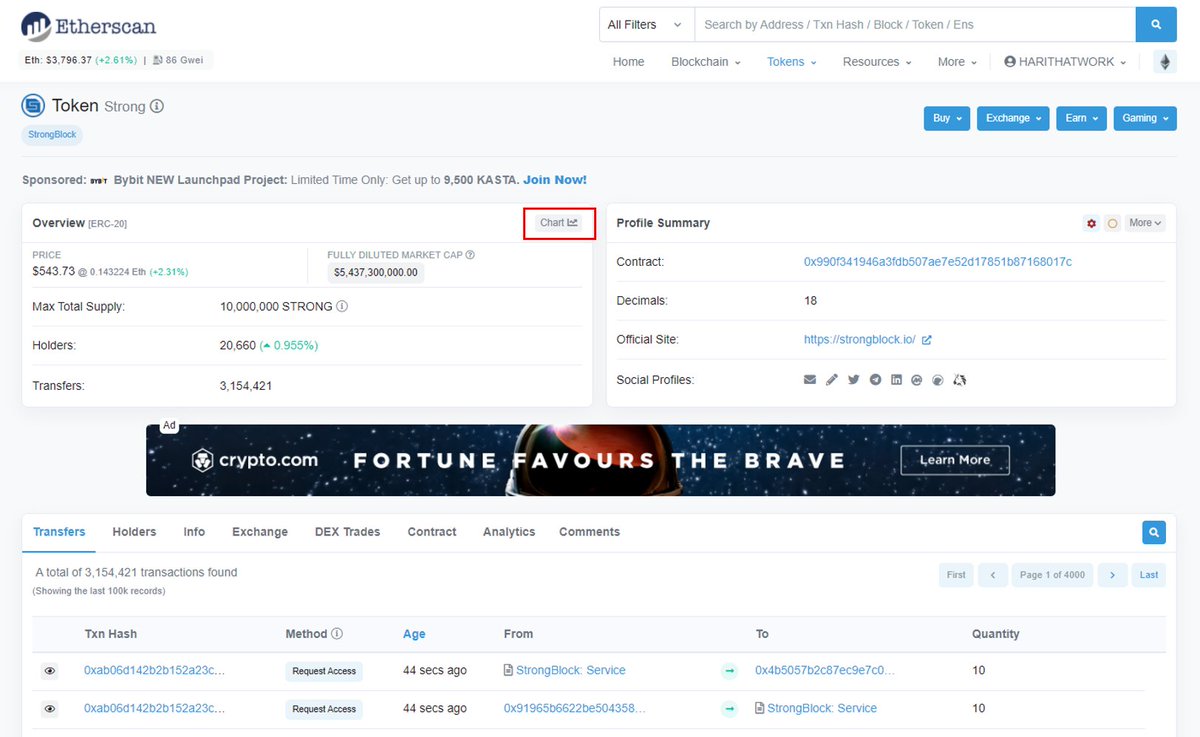Click the Etherscan logo
Viewport: 1200px width, 737px height.
[89, 26]
